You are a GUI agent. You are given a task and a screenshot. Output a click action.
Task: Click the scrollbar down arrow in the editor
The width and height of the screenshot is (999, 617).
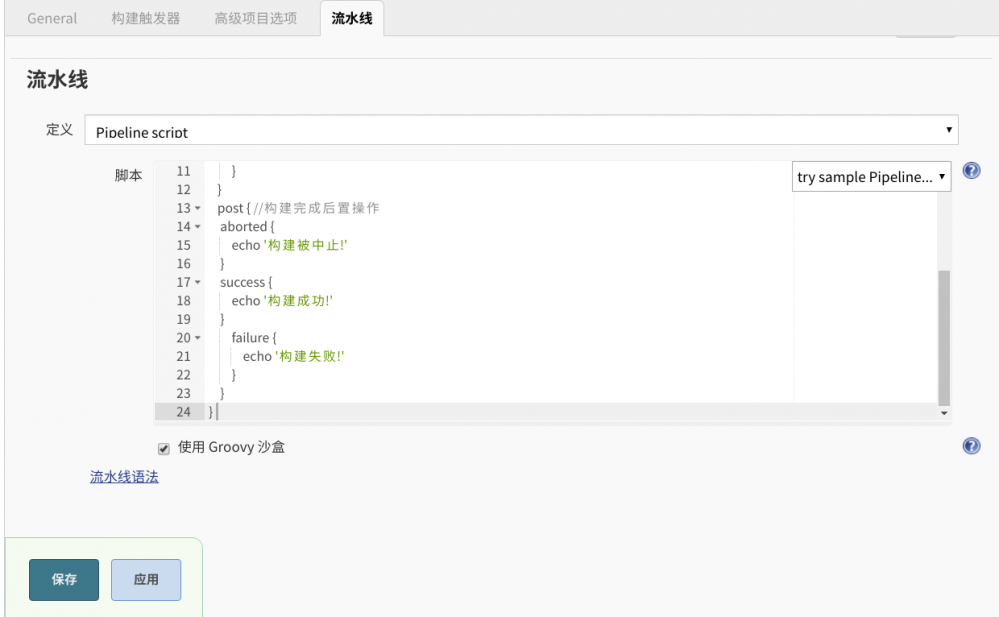942,412
